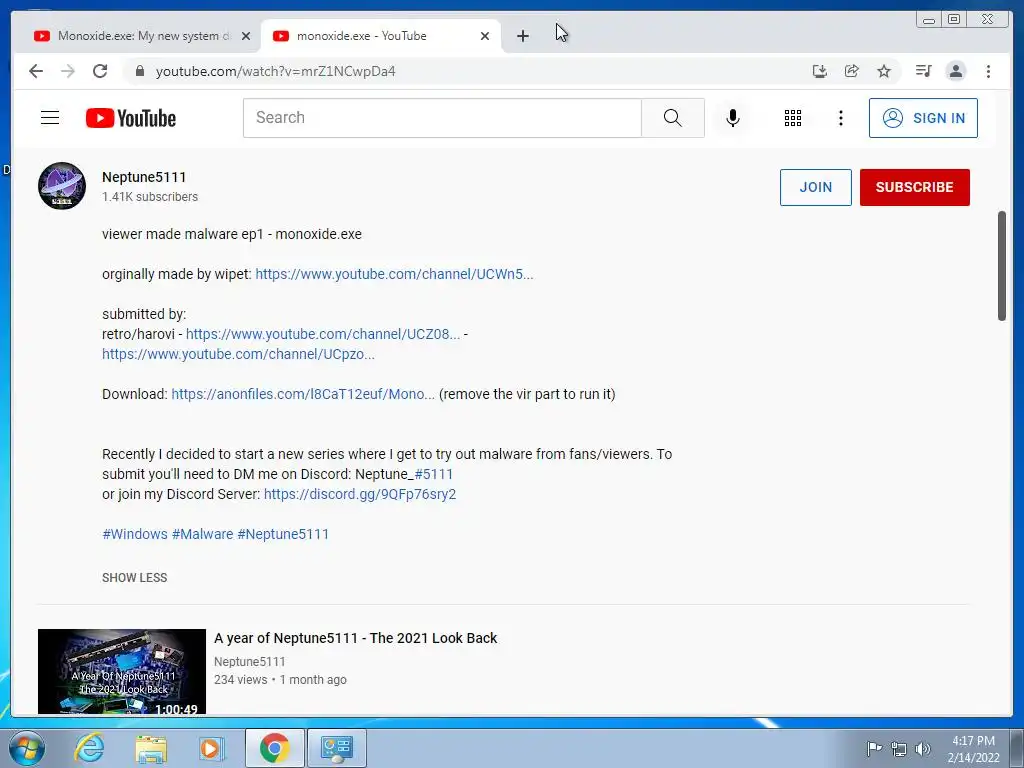Viewport: 1024px width, 768px height.
Task: Click the page vertical scrollbar thumb
Action: [1002, 266]
